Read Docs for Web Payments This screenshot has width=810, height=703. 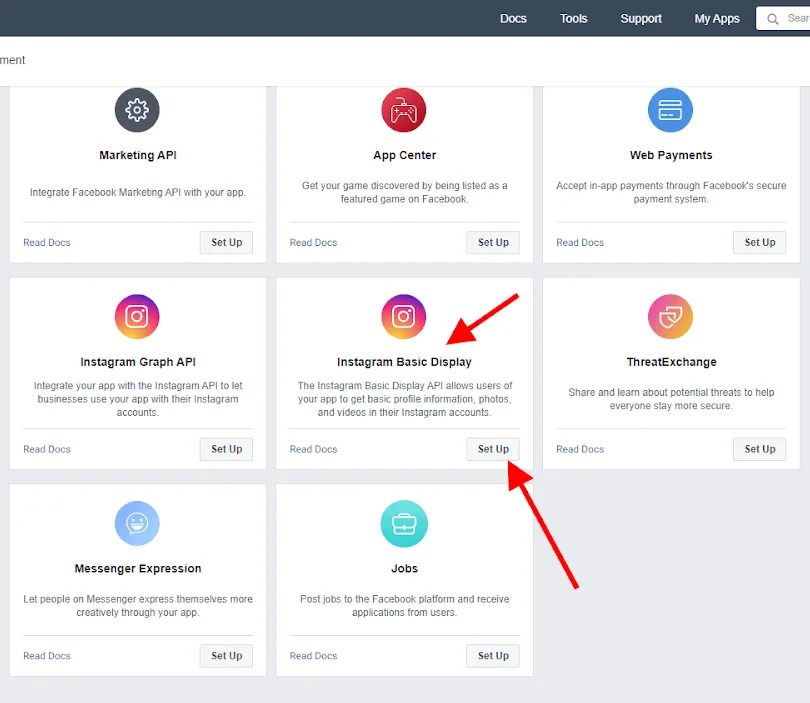[580, 242]
